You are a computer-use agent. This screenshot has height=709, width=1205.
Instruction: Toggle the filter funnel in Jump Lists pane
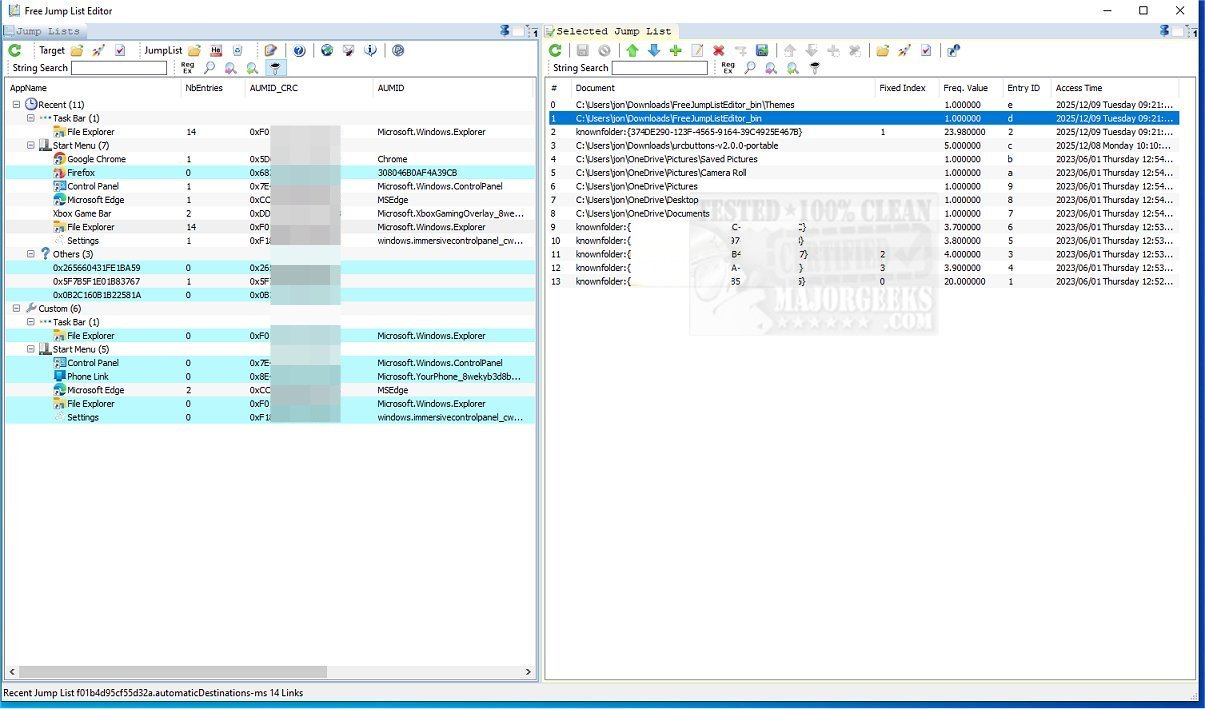click(x=273, y=68)
